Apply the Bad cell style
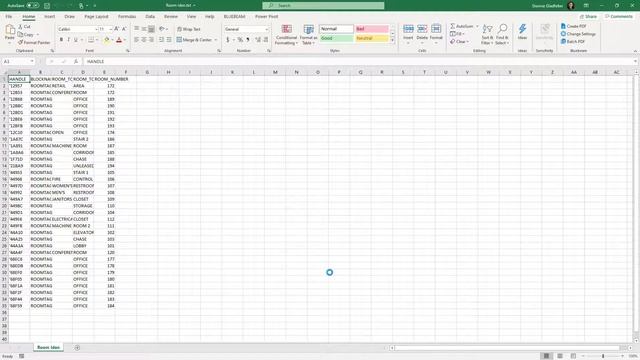 tap(372, 29)
